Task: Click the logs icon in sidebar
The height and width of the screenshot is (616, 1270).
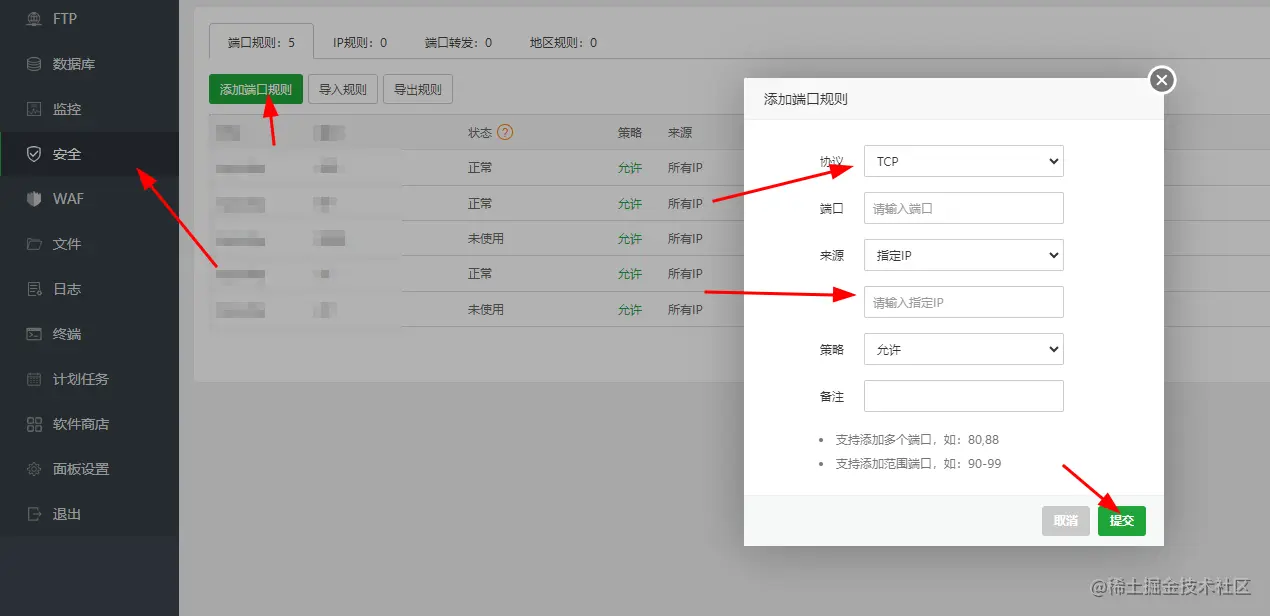Action: click(34, 289)
